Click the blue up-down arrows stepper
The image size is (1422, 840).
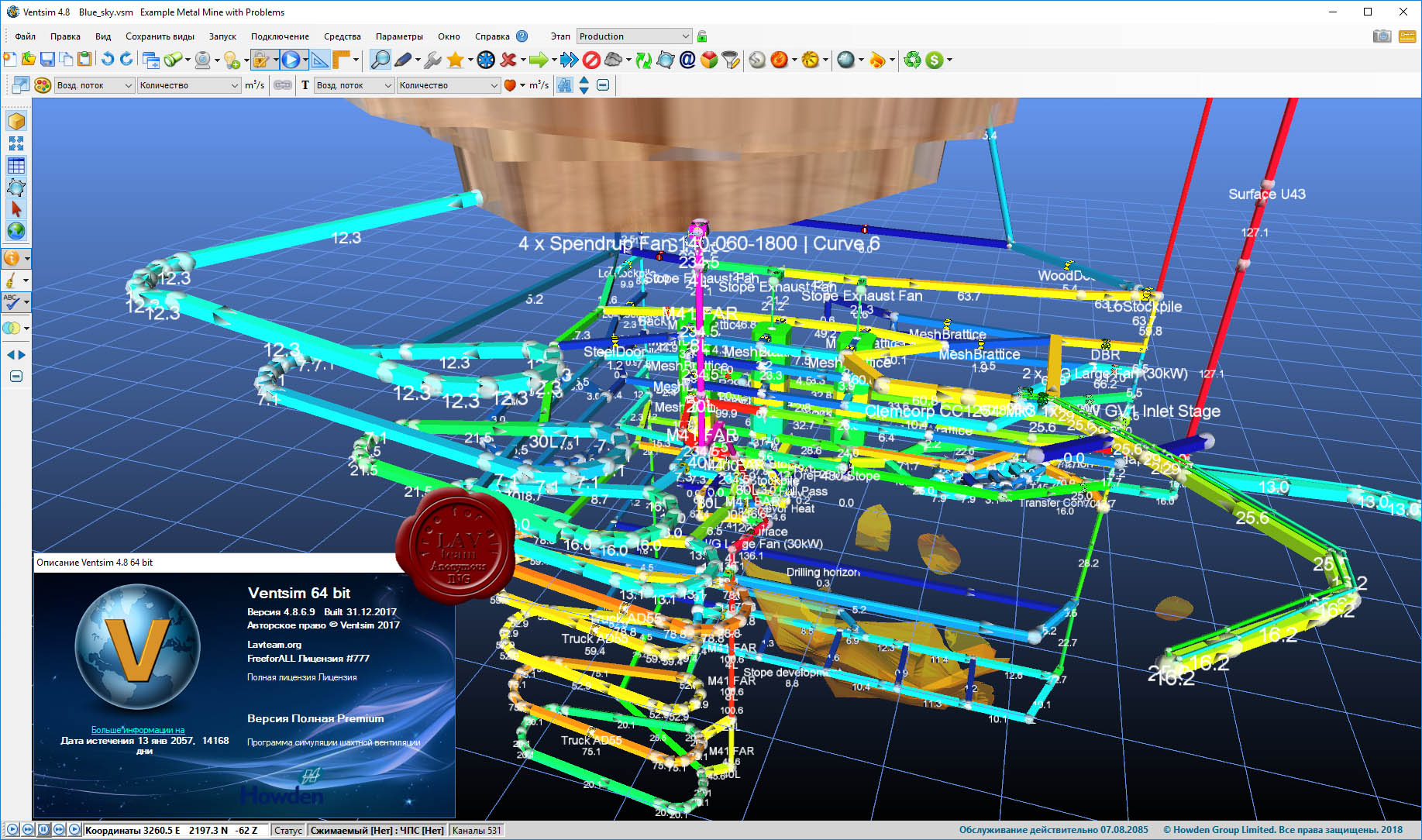[x=584, y=85]
